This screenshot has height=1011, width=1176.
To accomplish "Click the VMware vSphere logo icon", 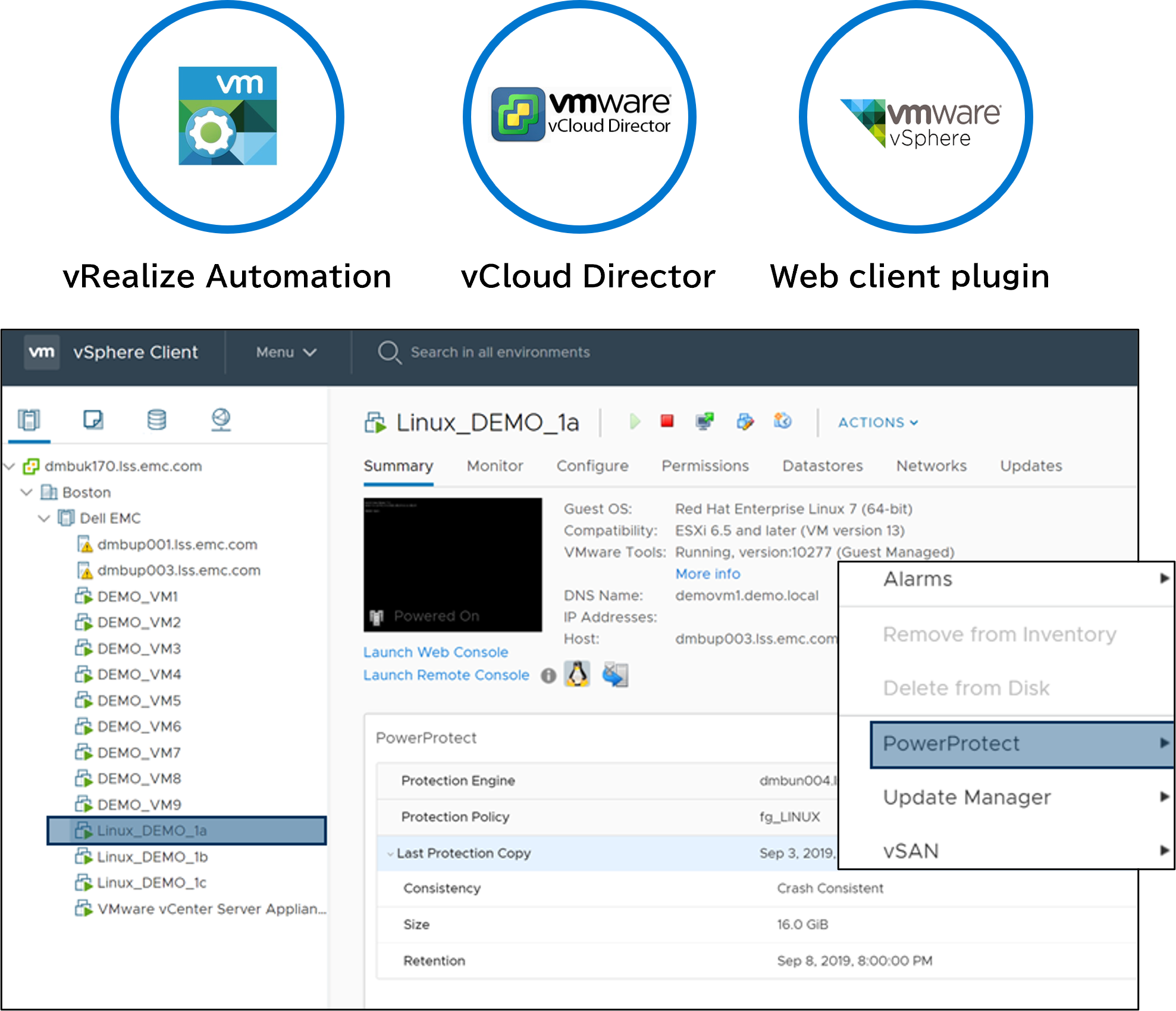I will tap(920, 123).
